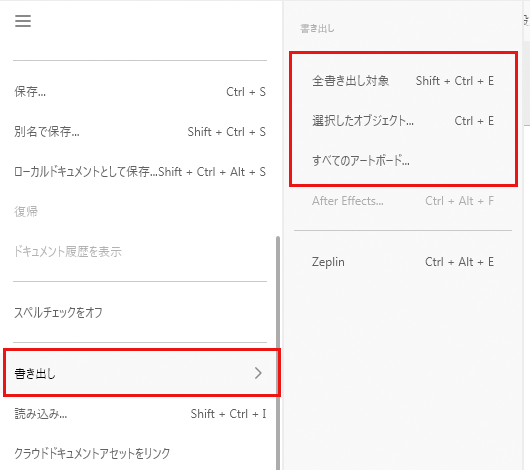The height and width of the screenshot is (470, 530).
Task: Select ローカルドキュメントとして保存...
Action: [x=140, y=172]
